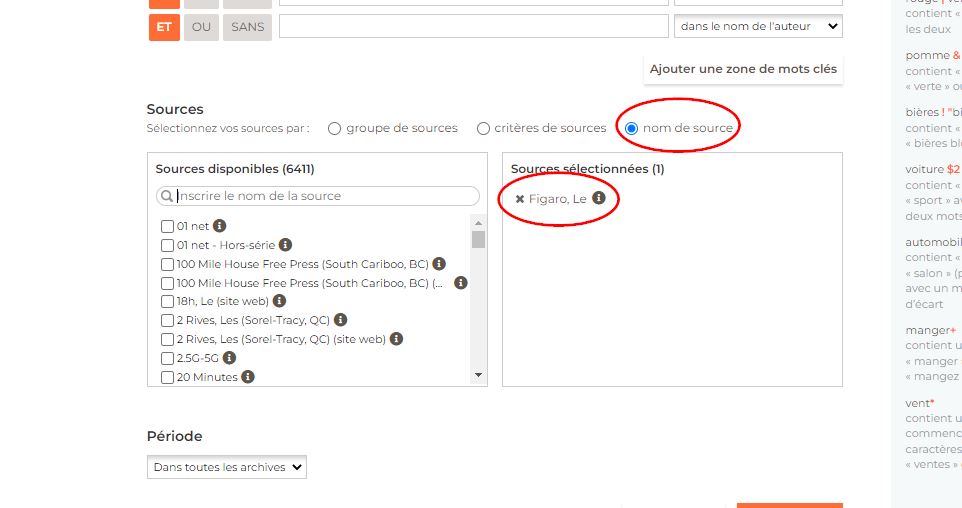Select the ET operator button
The width and height of the screenshot is (962, 508).
pyautogui.click(x=164, y=27)
